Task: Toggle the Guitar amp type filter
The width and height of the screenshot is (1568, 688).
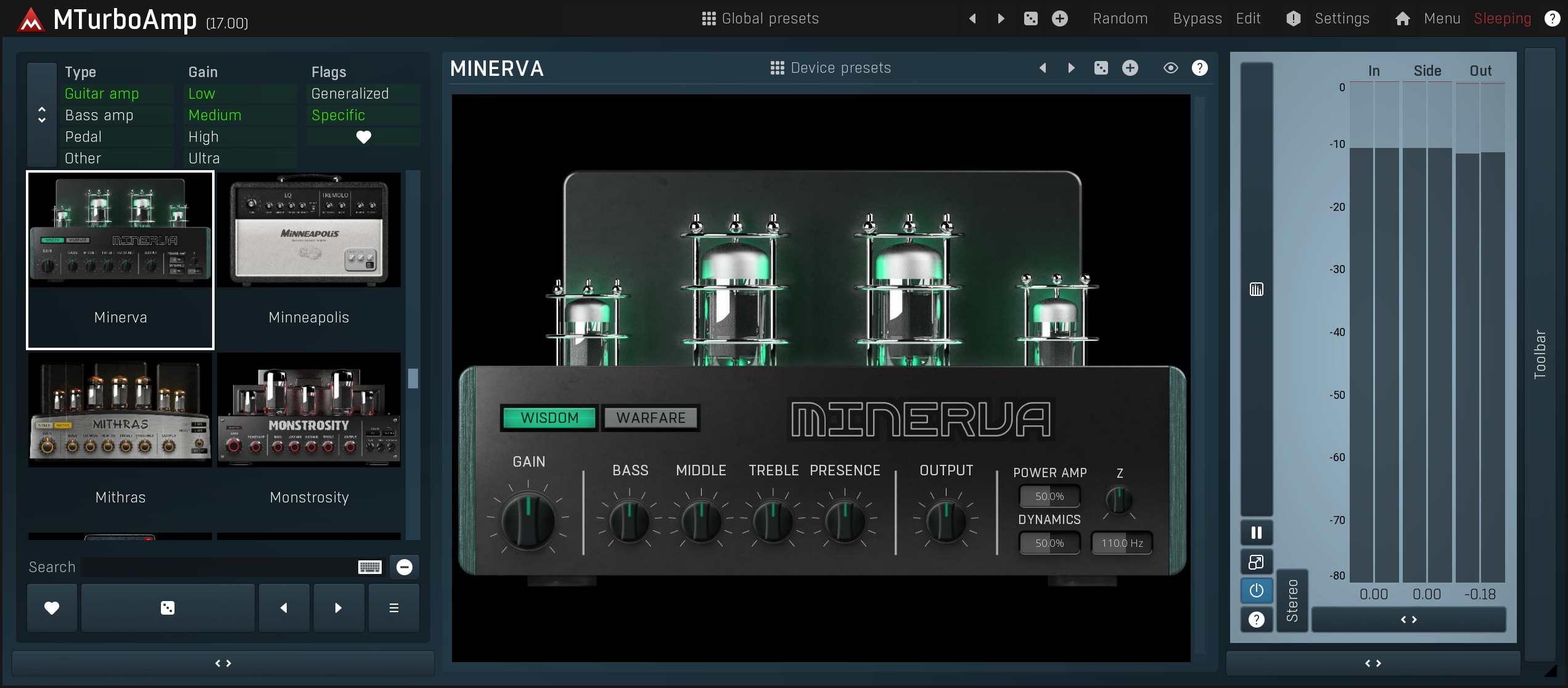Action: 102,94
